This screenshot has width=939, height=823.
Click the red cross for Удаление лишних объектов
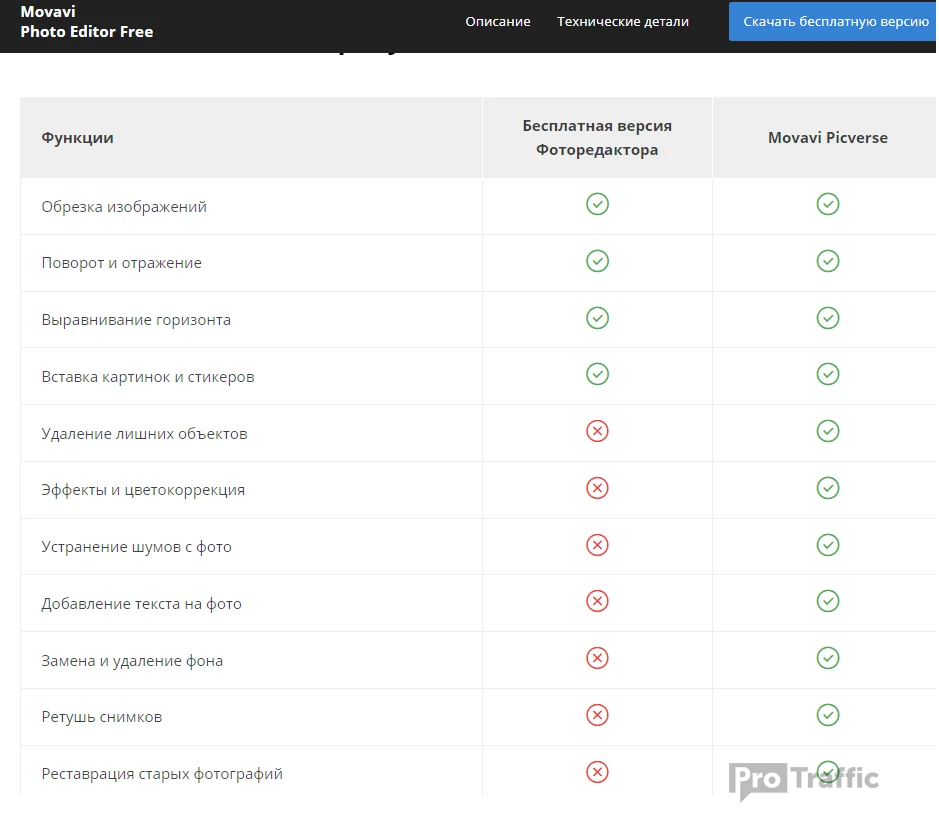(597, 431)
